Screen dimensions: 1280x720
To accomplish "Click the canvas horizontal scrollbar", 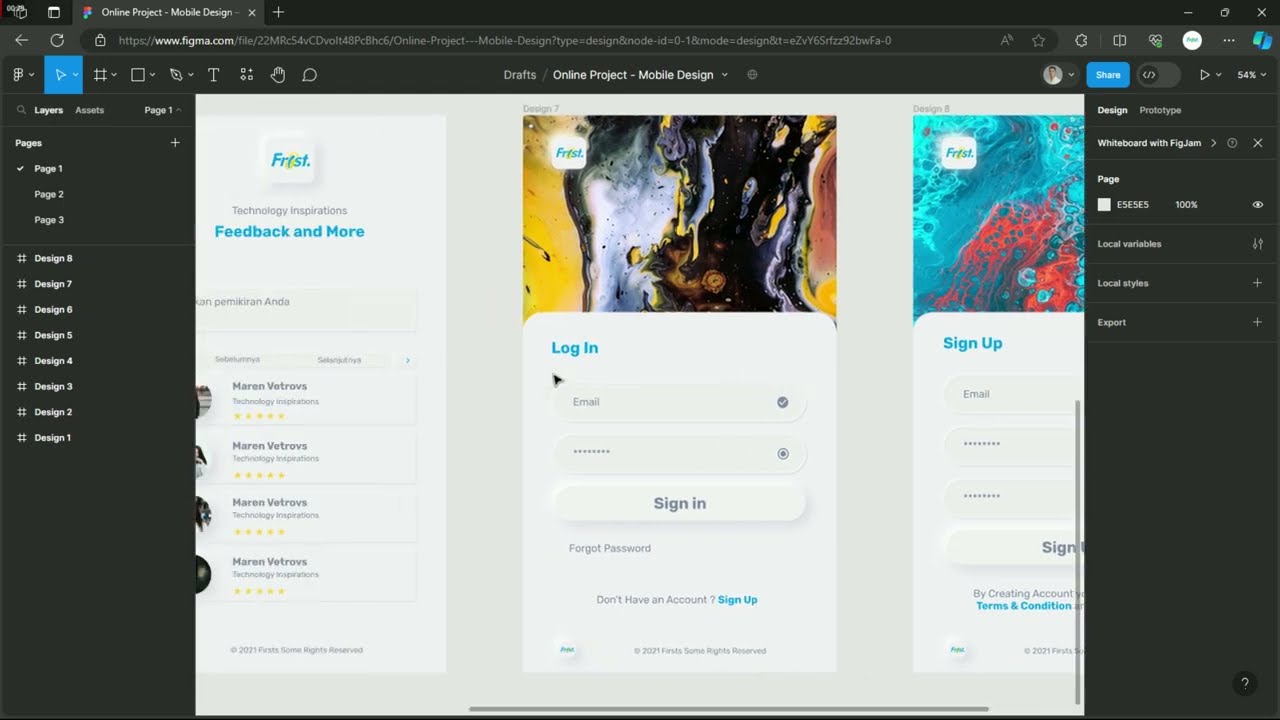I will tap(728, 709).
